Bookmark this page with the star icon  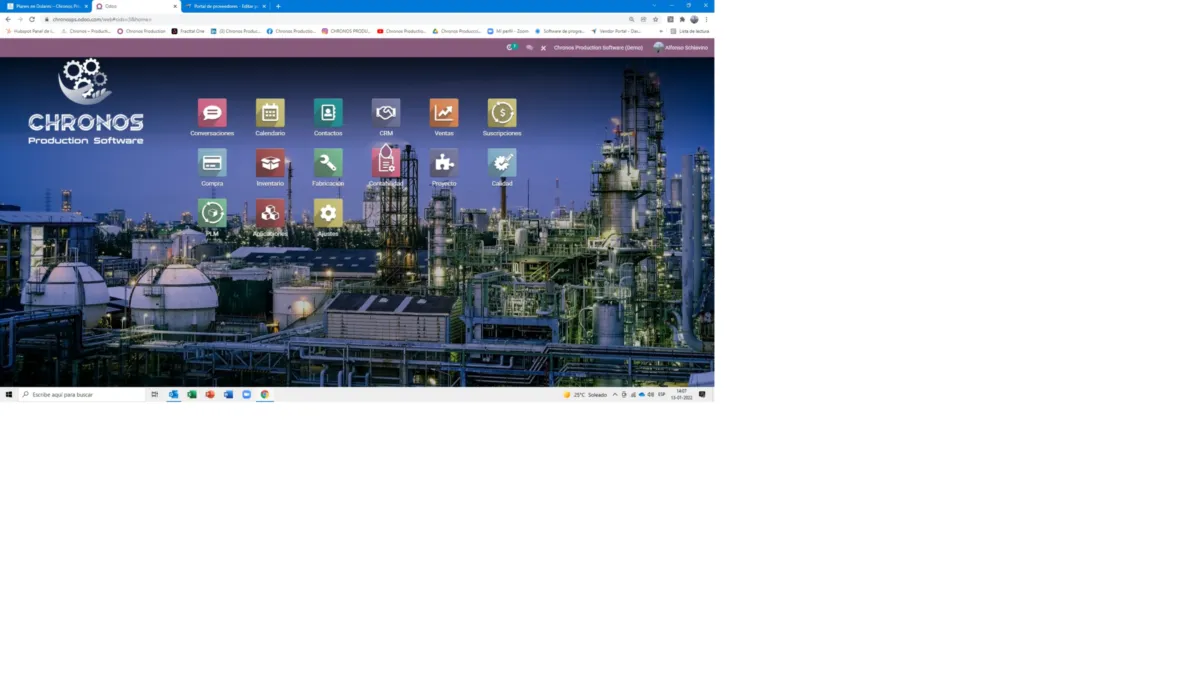[656, 19]
